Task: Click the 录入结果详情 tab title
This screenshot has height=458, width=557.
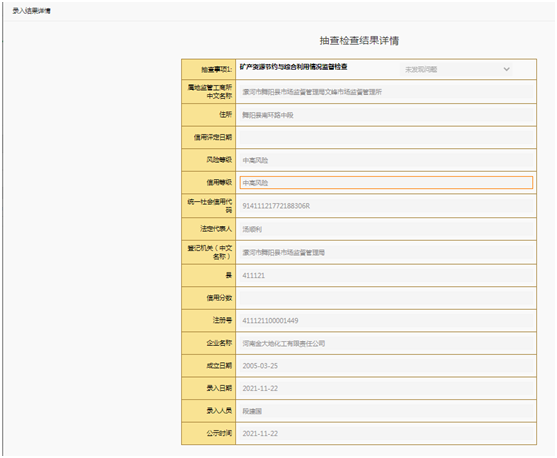Action: tap(32, 11)
